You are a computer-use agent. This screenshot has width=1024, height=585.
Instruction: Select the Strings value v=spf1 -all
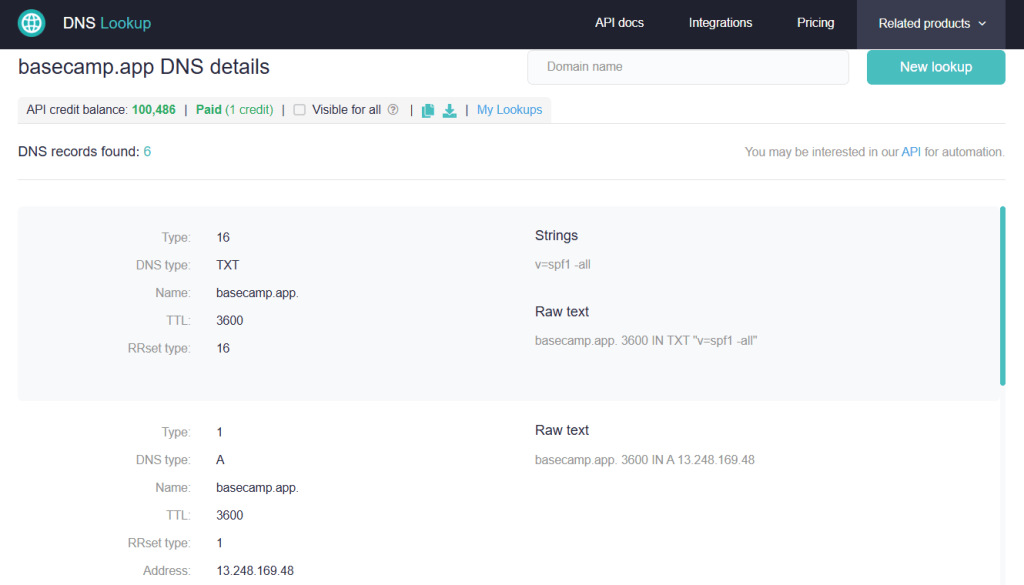(x=562, y=264)
